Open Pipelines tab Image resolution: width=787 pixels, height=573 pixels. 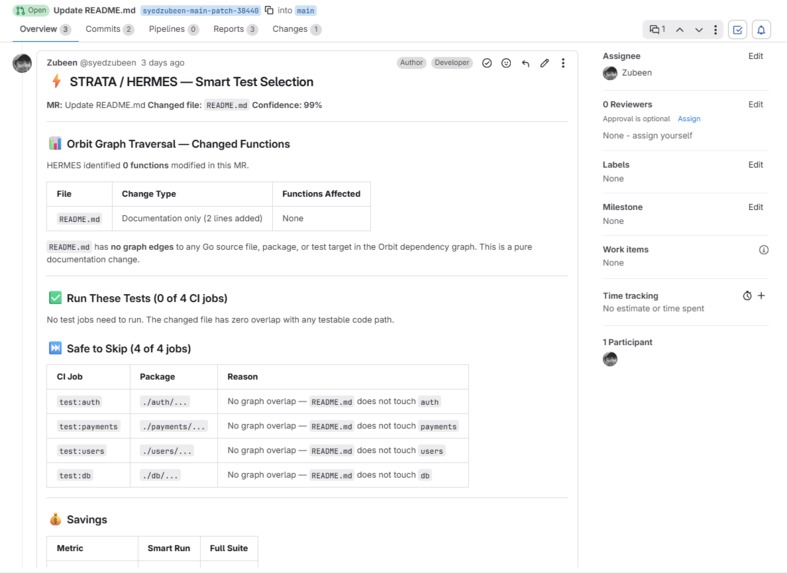(173, 29)
